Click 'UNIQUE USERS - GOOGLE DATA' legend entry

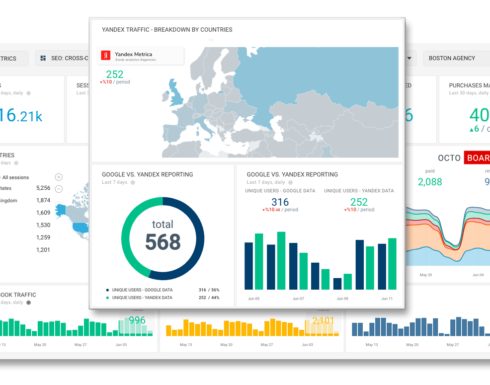(x=142, y=290)
